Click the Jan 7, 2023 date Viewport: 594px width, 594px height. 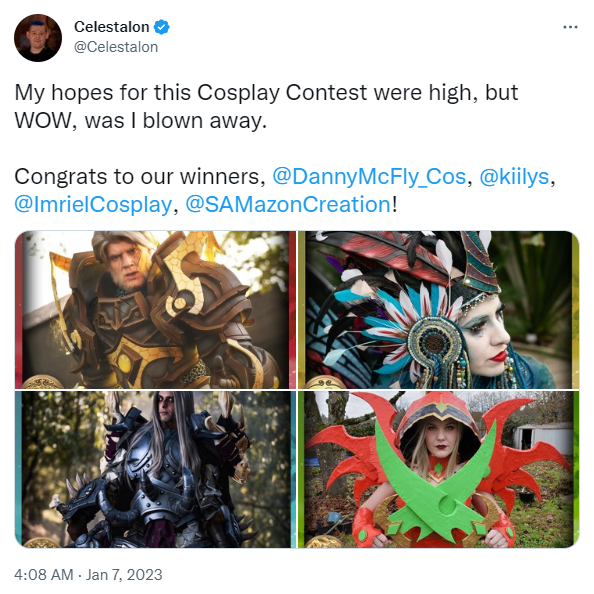(124, 575)
